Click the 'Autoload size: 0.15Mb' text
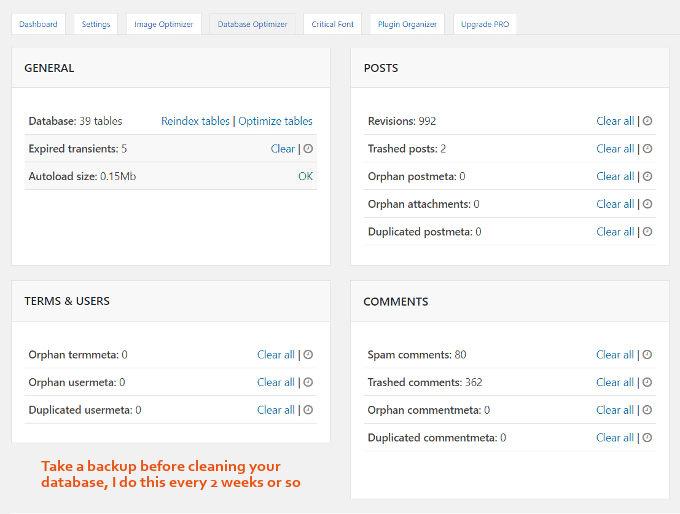The image size is (680, 514). (x=82, y=176)
